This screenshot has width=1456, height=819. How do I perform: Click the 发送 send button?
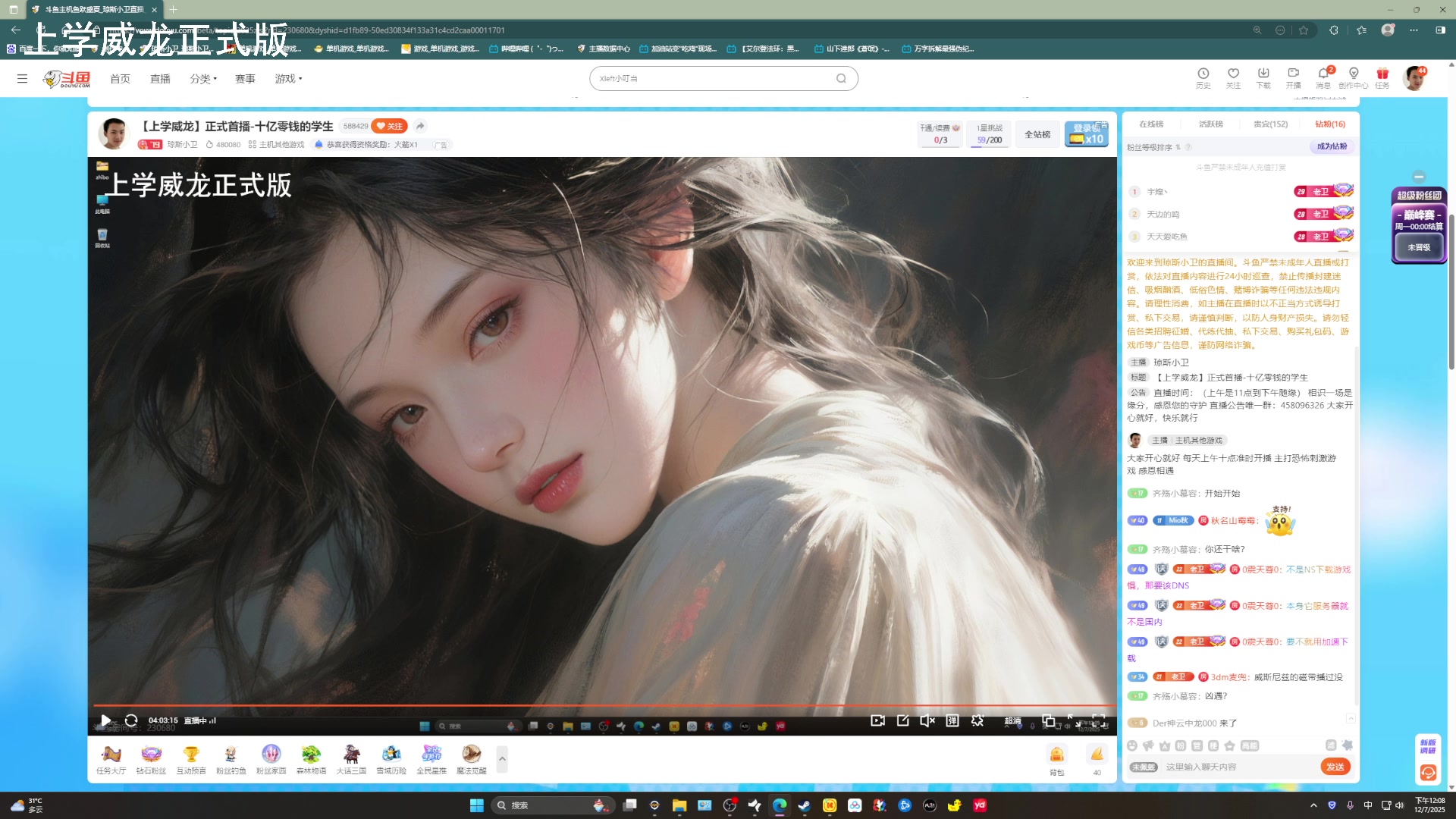[1335, 767]
